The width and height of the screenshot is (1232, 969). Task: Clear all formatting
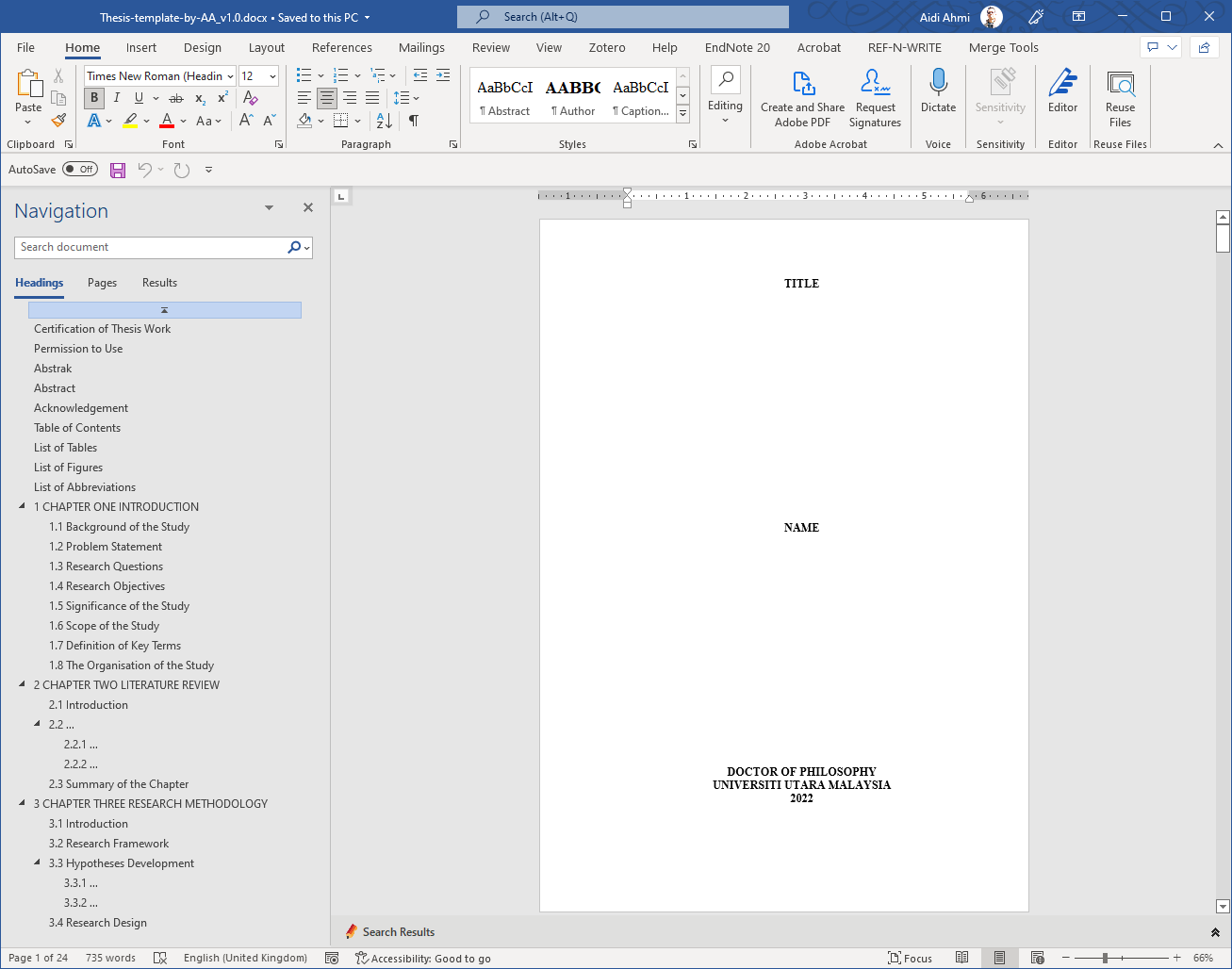point(250,98)
